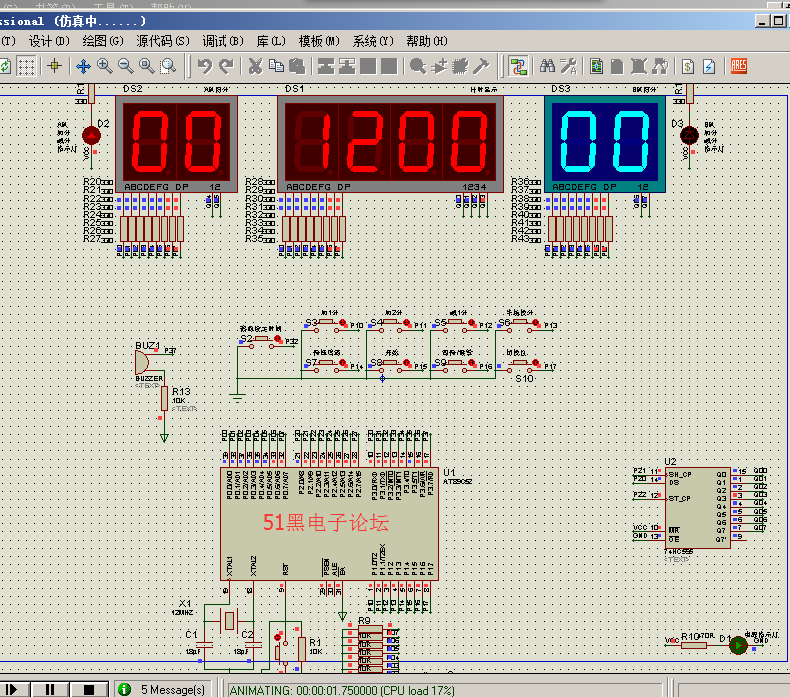
Task: Click the ANIMATING time status text
Action: coord(342,690)
